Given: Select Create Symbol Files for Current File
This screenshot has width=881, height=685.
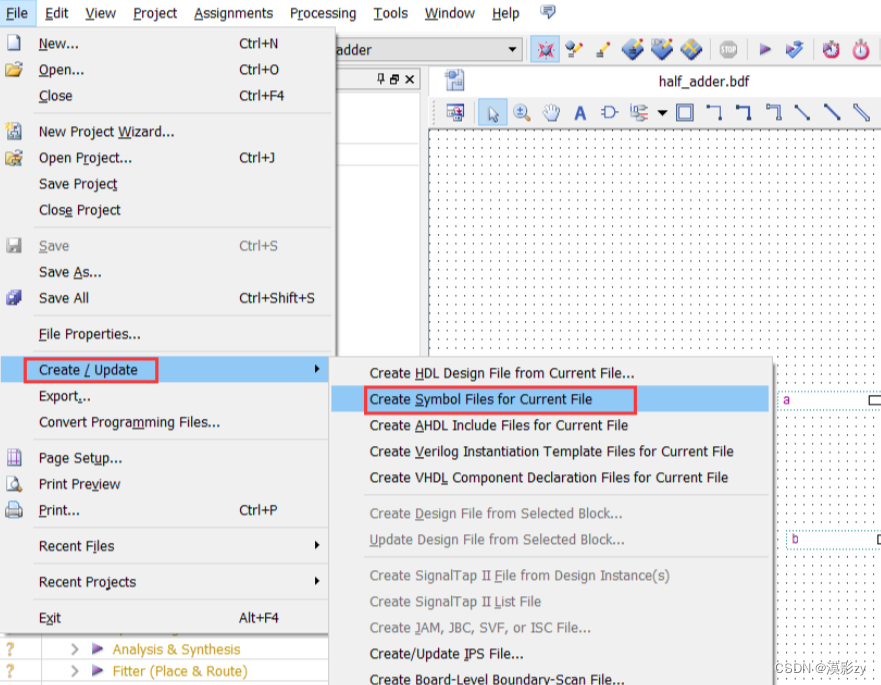Looking at the screenshot, I should (550, 399).
